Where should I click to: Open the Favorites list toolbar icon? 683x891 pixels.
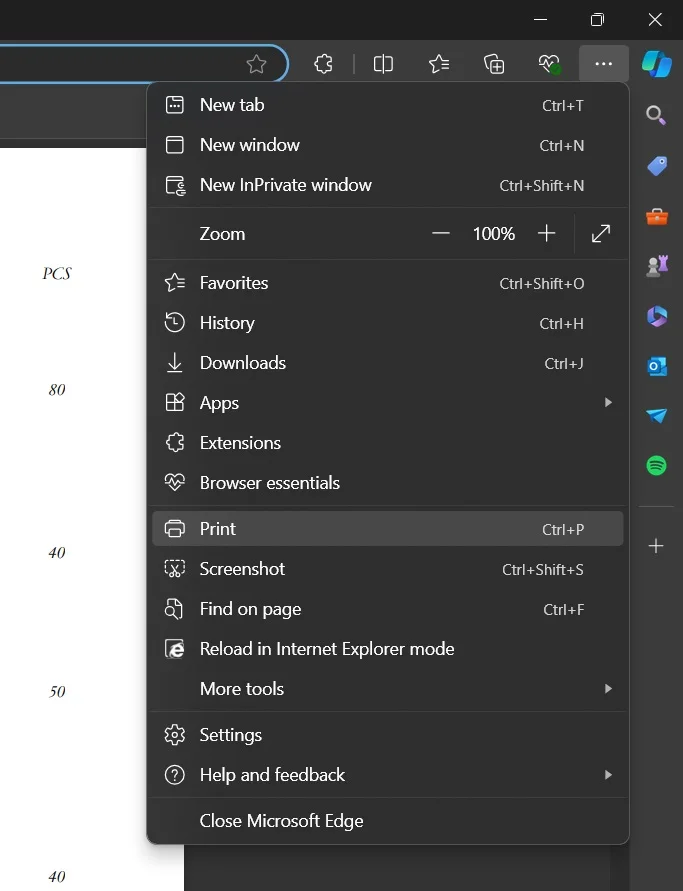(439, 64)
